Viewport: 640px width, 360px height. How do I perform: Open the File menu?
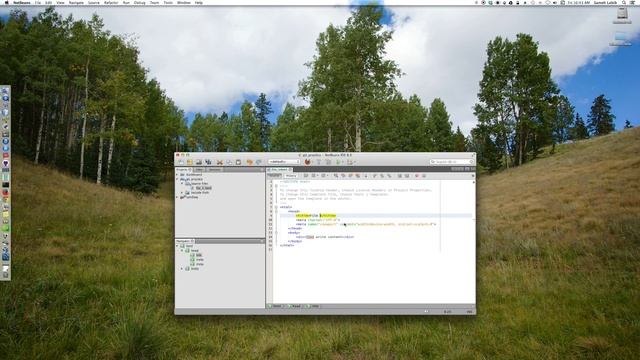(x=38, y=2)
